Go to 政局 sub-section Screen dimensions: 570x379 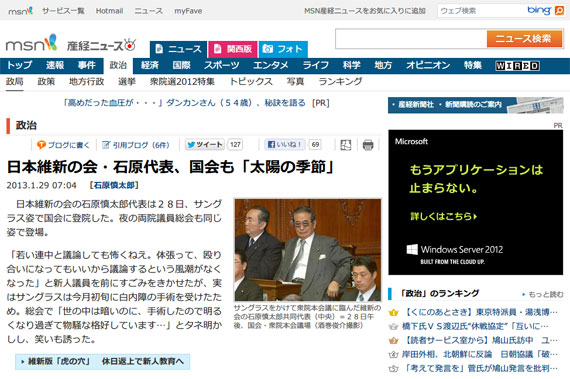[x=15, y=82]
